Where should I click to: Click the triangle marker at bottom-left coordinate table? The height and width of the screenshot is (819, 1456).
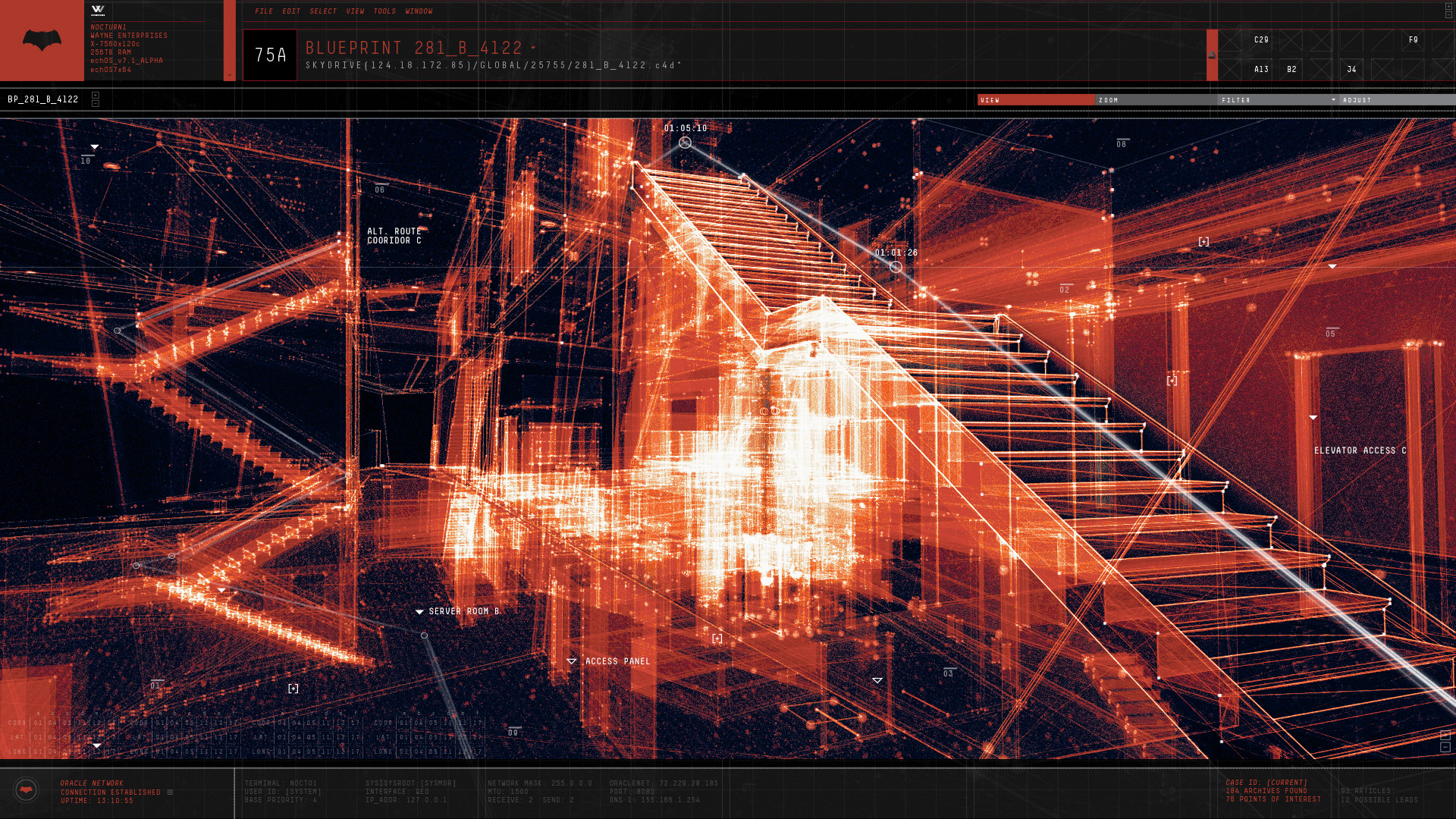pos(97,746)
